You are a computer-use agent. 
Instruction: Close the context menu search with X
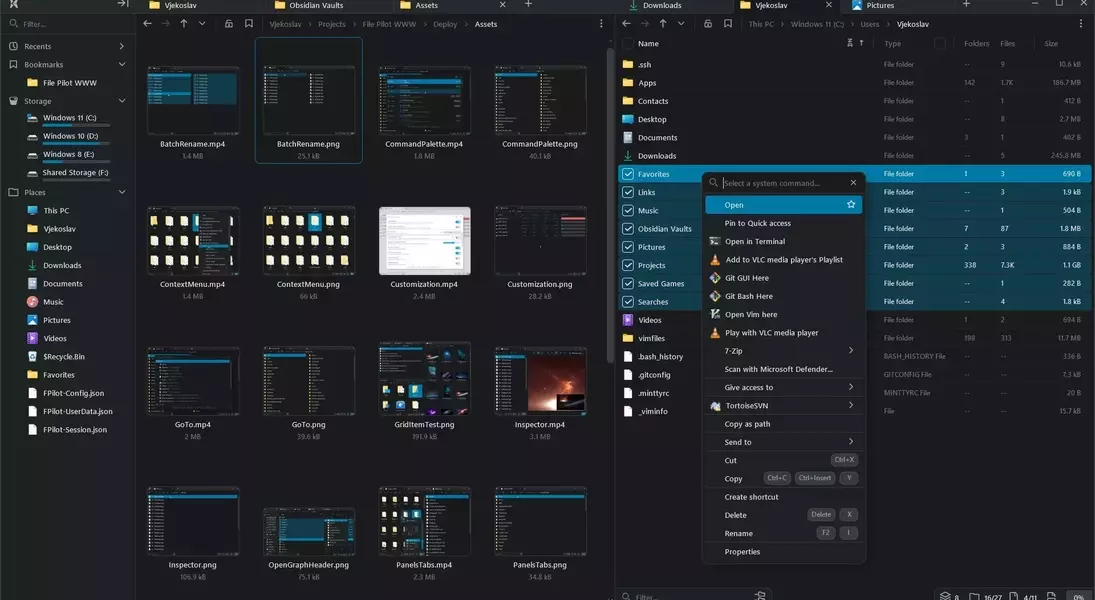[x=853, y=183]
